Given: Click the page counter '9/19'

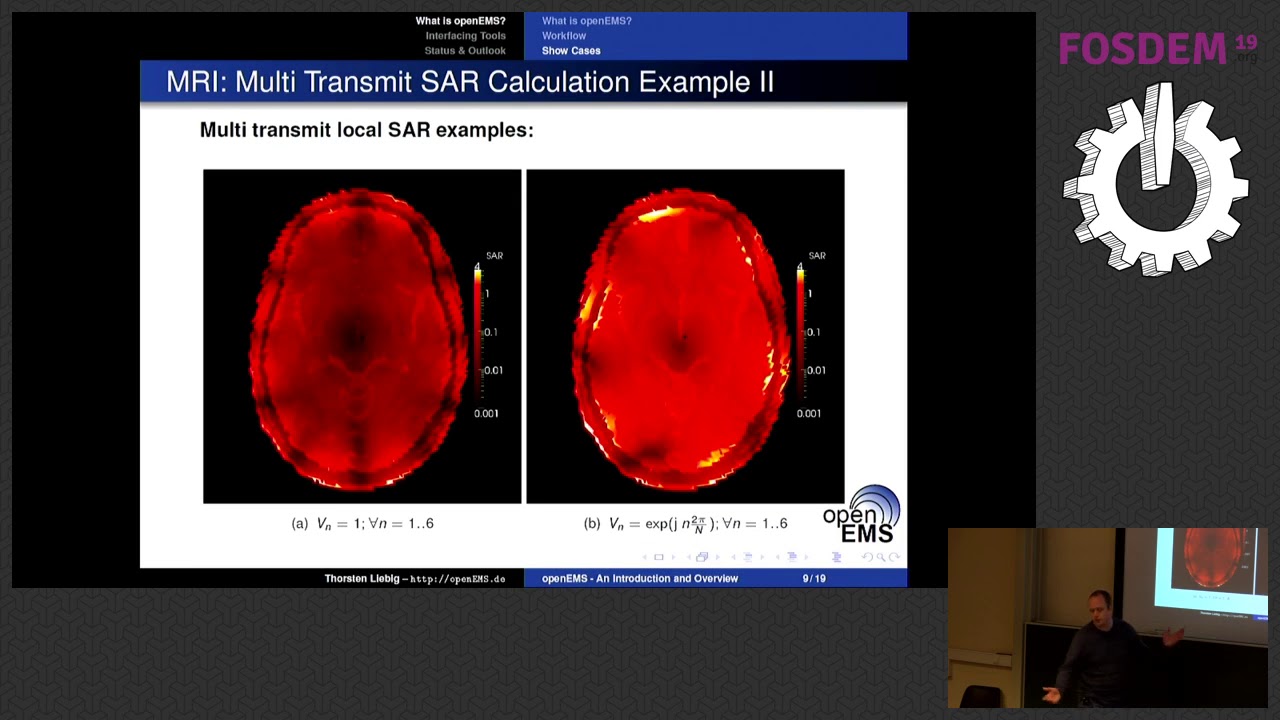Looking at the screenshot, I should (814, 579).
